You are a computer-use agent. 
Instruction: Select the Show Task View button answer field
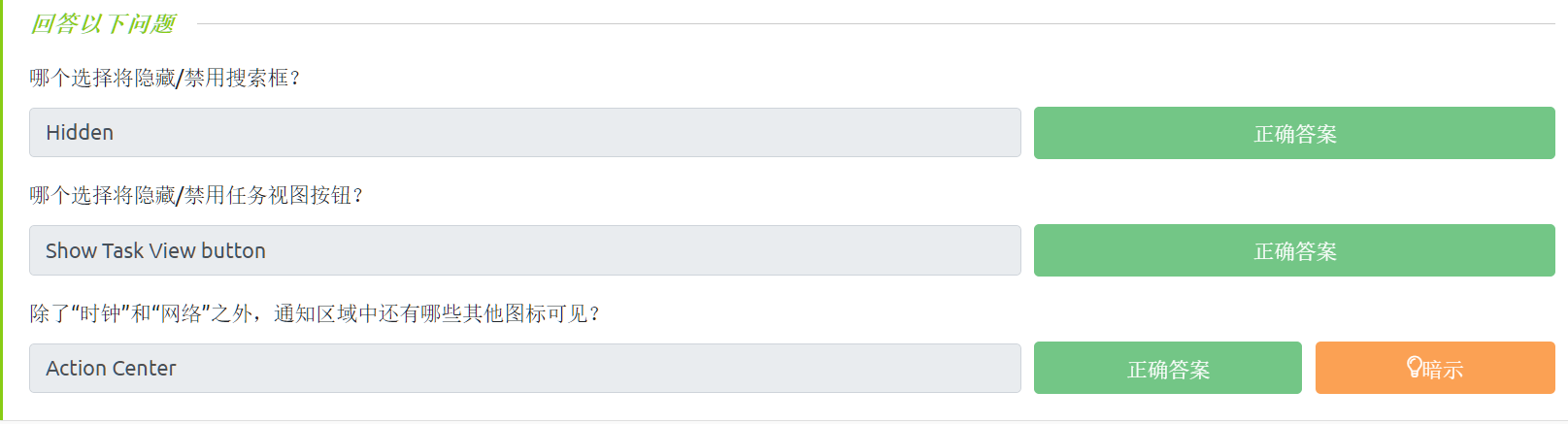click(524, 250)
